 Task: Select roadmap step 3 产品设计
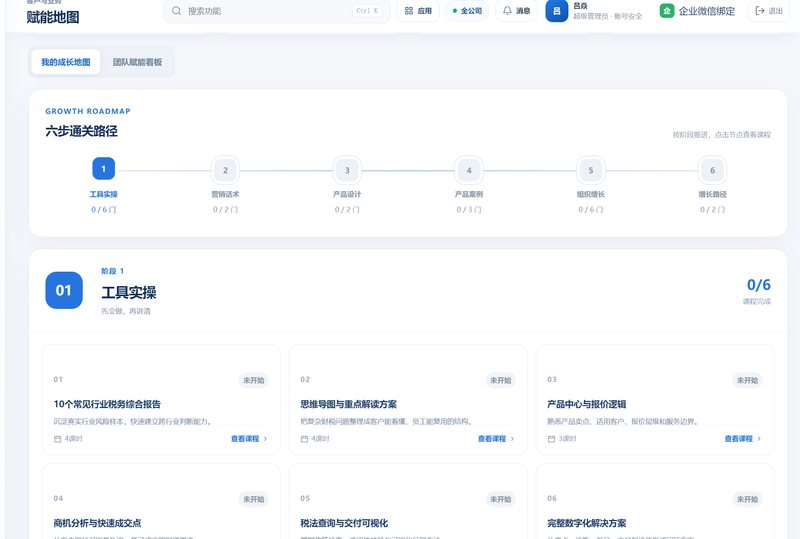coord(347,170)
